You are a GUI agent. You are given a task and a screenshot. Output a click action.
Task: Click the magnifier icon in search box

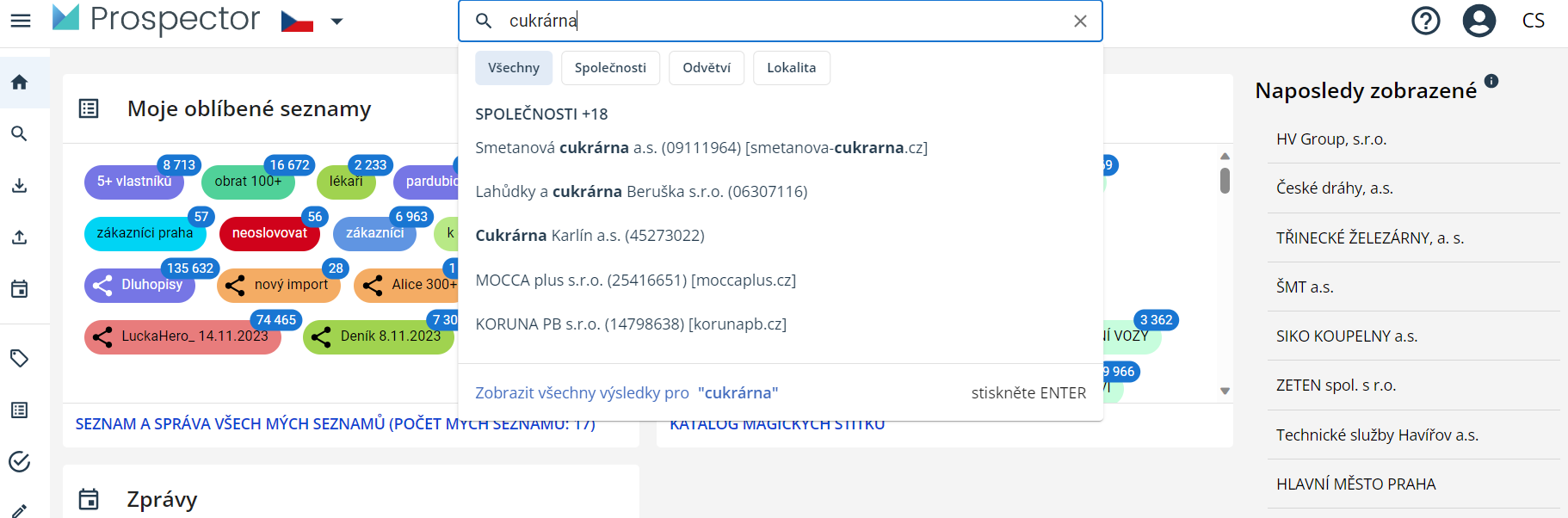[x=484, y=21]
